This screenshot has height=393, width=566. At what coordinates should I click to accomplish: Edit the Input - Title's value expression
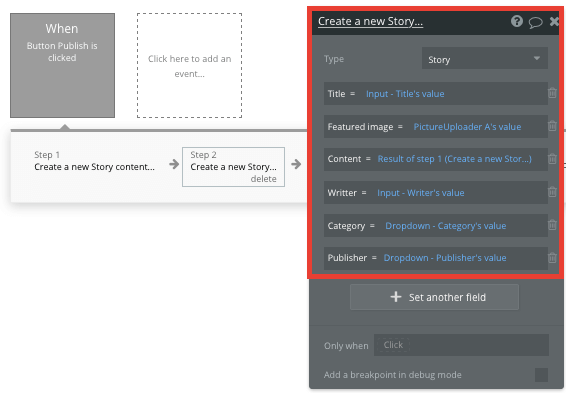tap(405, 94)
